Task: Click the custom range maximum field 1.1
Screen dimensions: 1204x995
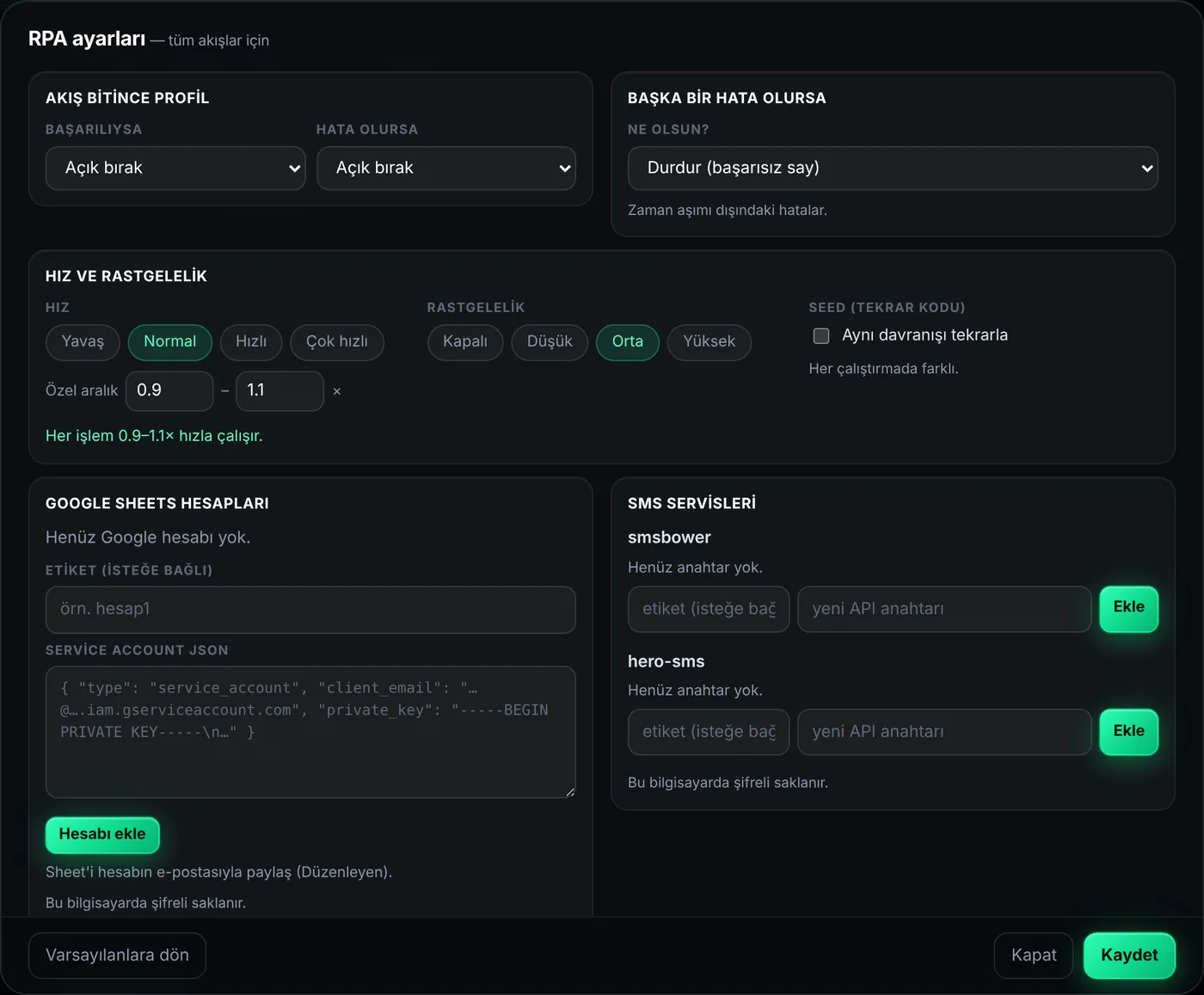Action: coord(279,390)
